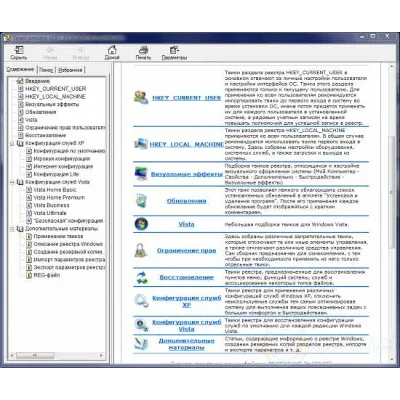
Task: Select Vista Home Premium in the tree
Action: [x=59, y=198]
